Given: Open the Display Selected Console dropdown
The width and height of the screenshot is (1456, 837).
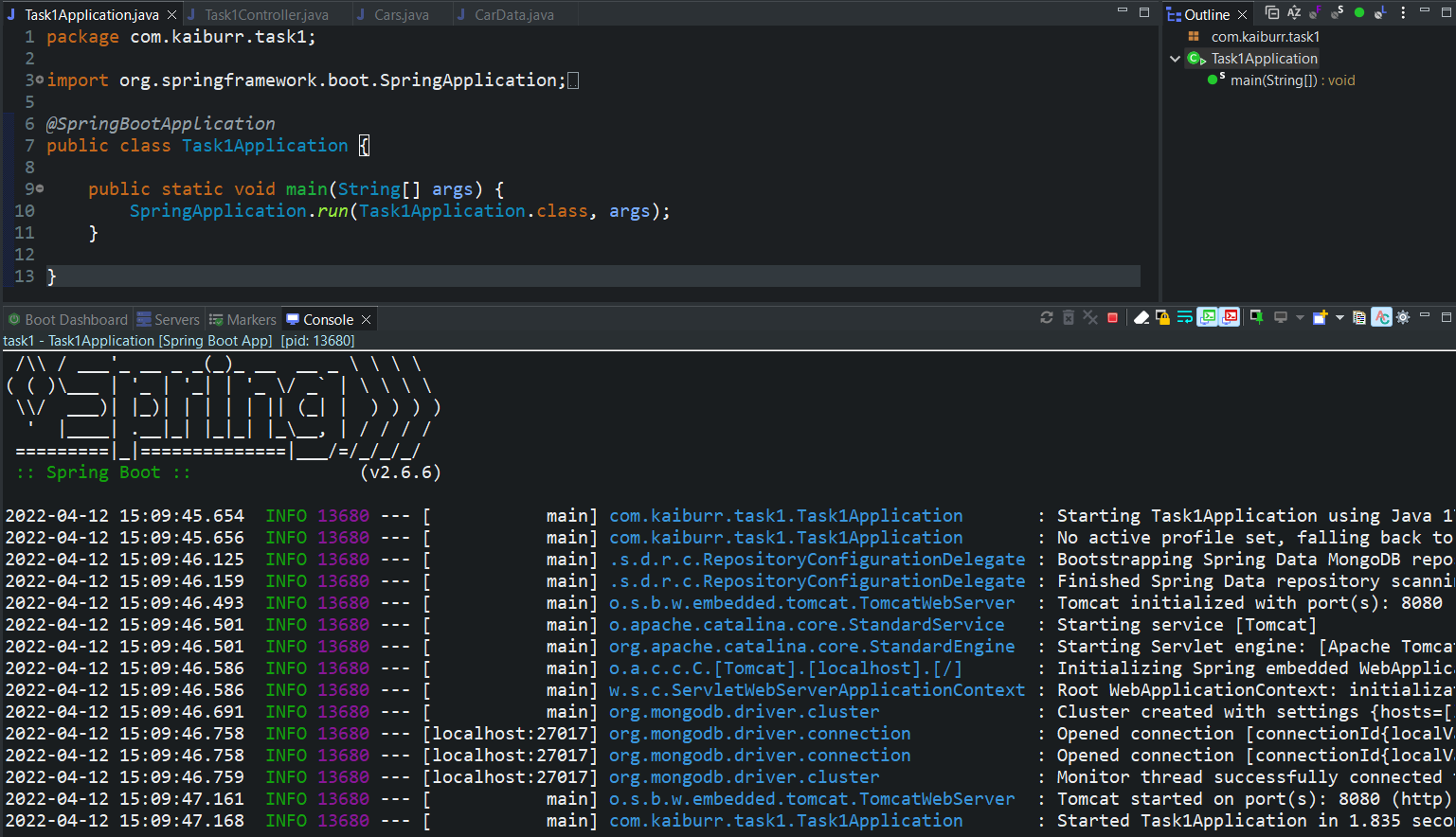Looking at the screenshot, I should (1299, 319).
